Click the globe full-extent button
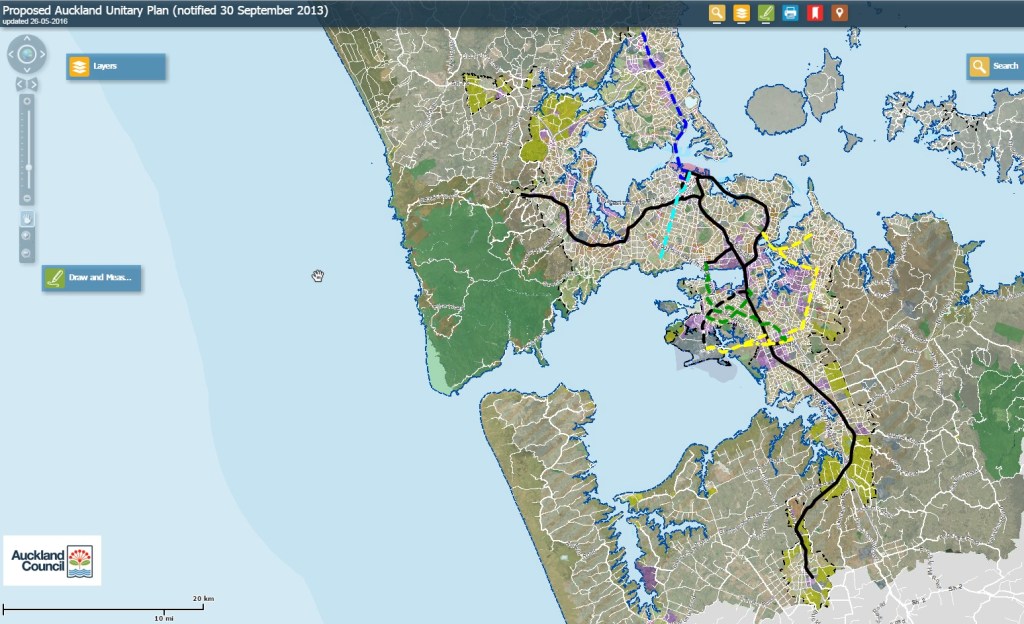 pyautogui.click(x=28, y=53)
